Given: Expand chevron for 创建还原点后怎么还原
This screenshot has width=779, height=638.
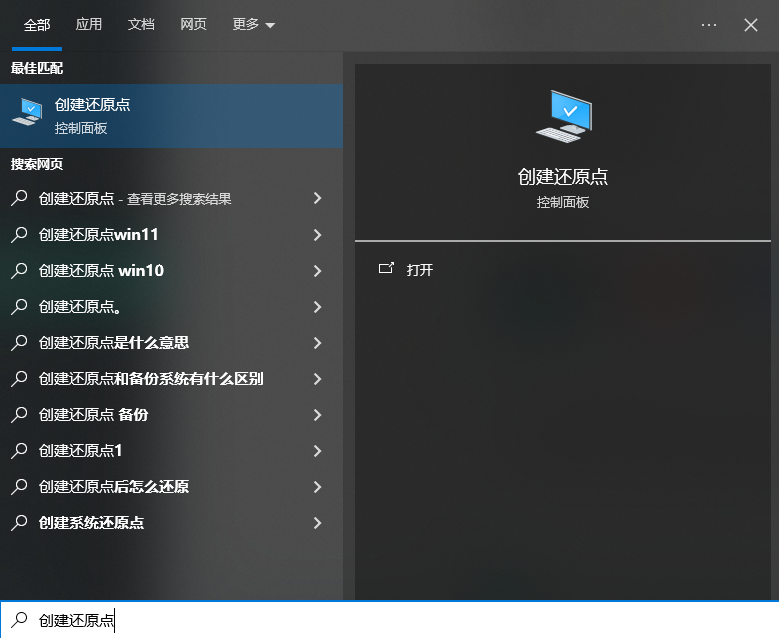Looking at the screenshot, I should (317, 487).
